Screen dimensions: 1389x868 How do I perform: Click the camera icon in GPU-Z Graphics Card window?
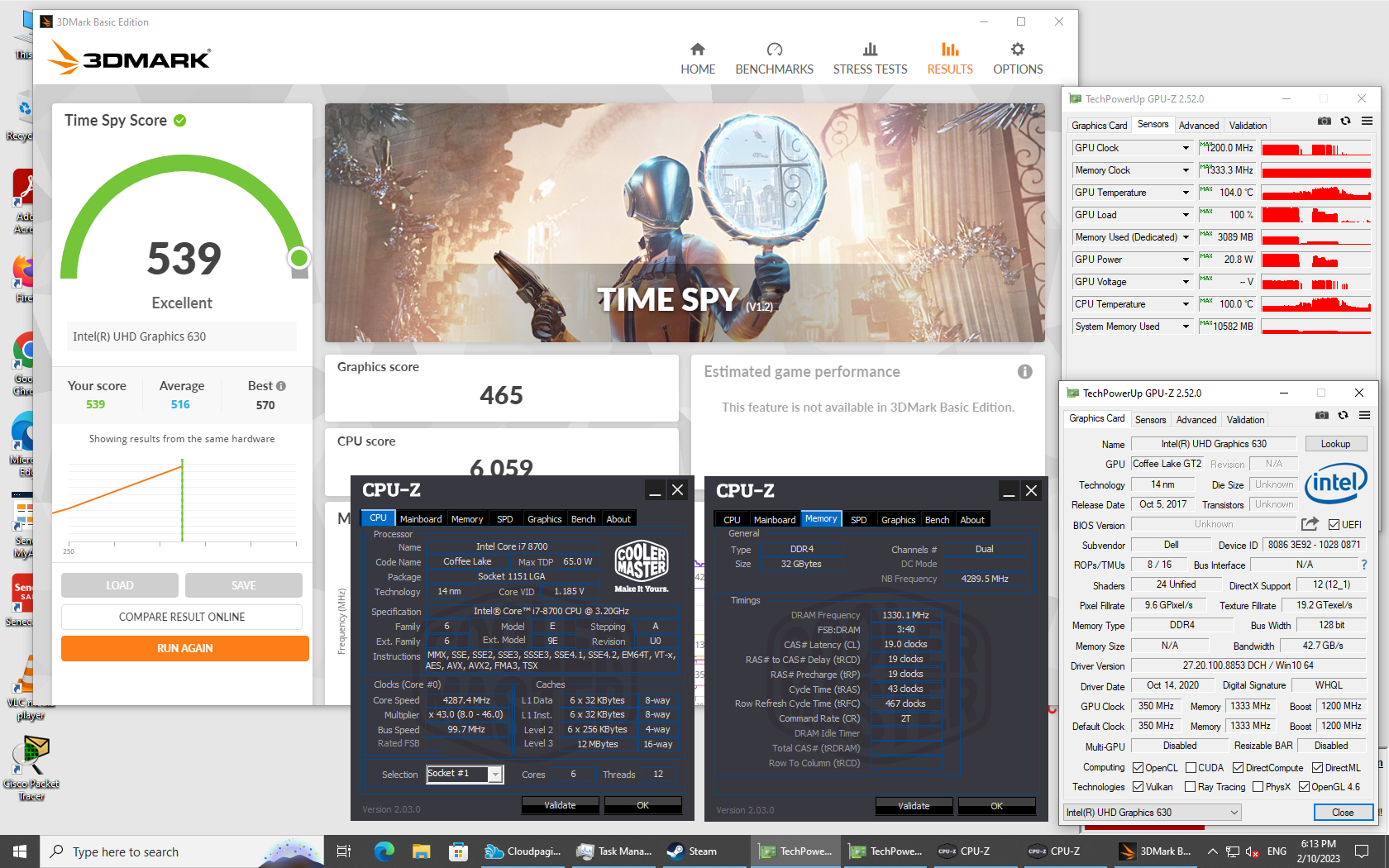coord(1322,415)
